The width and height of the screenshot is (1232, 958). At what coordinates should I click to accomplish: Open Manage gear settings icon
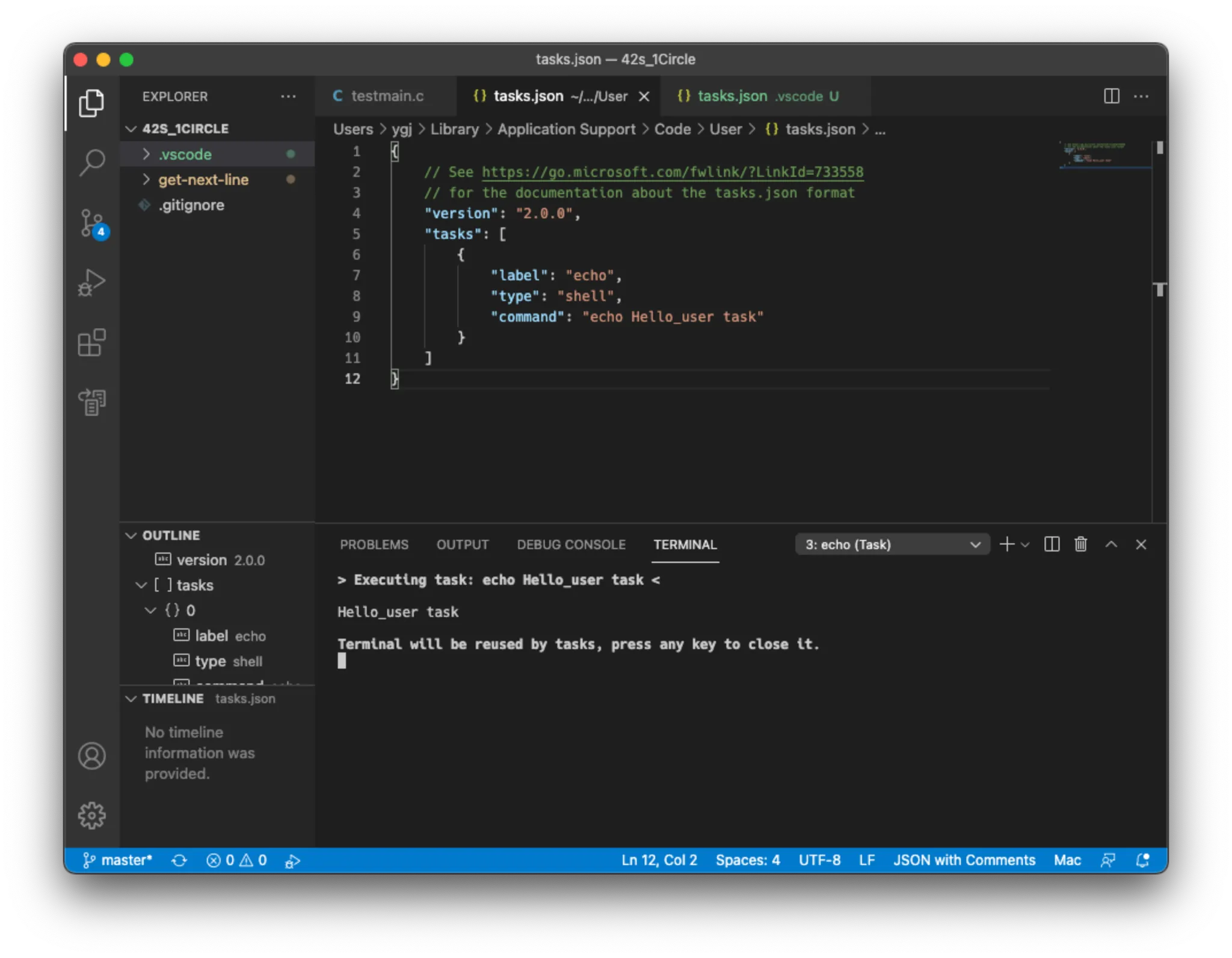pos(92,815)
